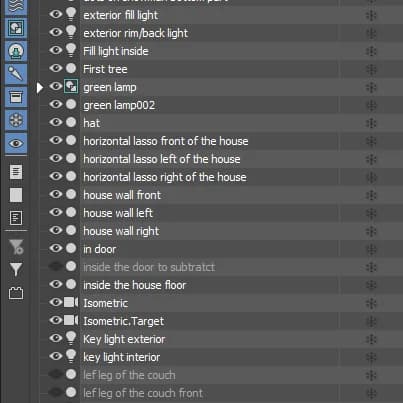Select the in door object name
Image resolution: width=403 pixels, height=403 pixels.
click(100, 249)
